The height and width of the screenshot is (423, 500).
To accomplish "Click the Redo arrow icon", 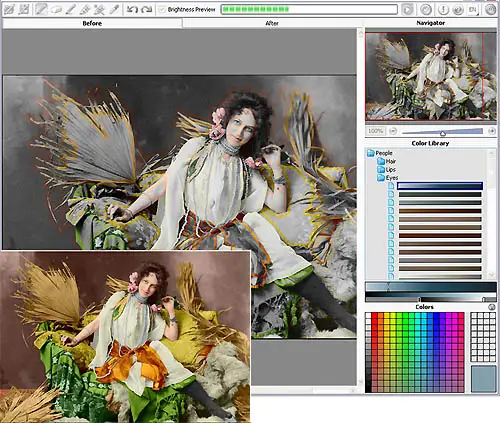I will pos(147,9).
